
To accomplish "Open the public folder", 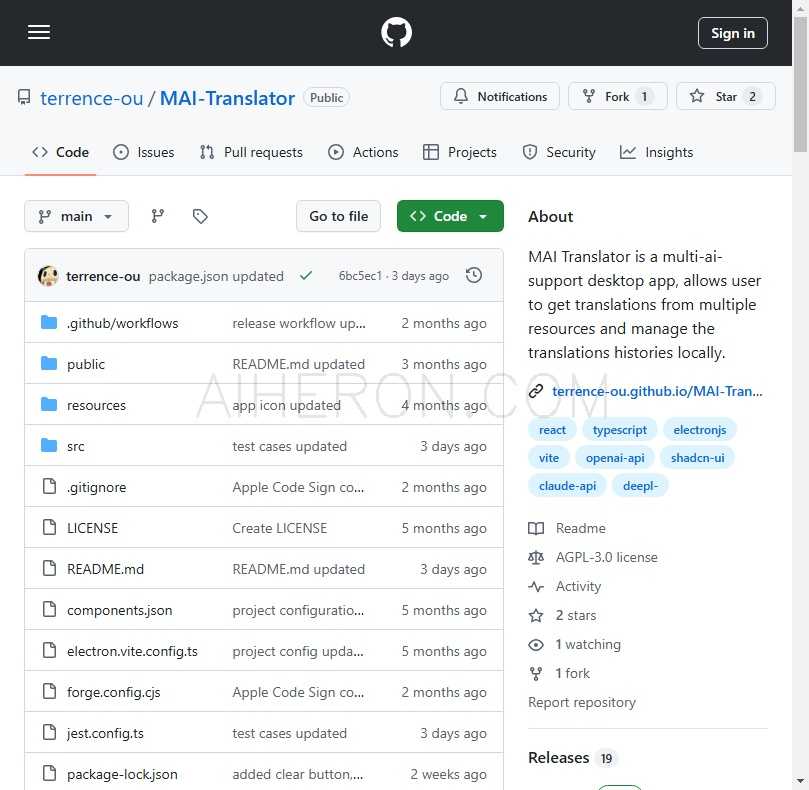I will tap(86, 364).
